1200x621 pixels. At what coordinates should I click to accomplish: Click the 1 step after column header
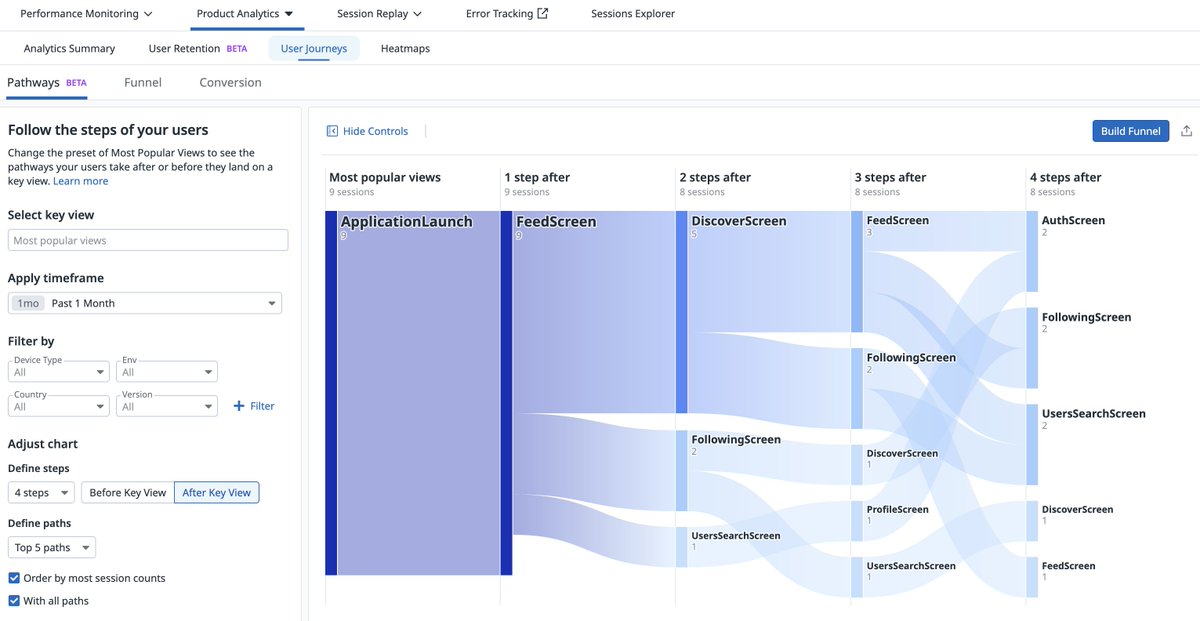click(537, 177)
